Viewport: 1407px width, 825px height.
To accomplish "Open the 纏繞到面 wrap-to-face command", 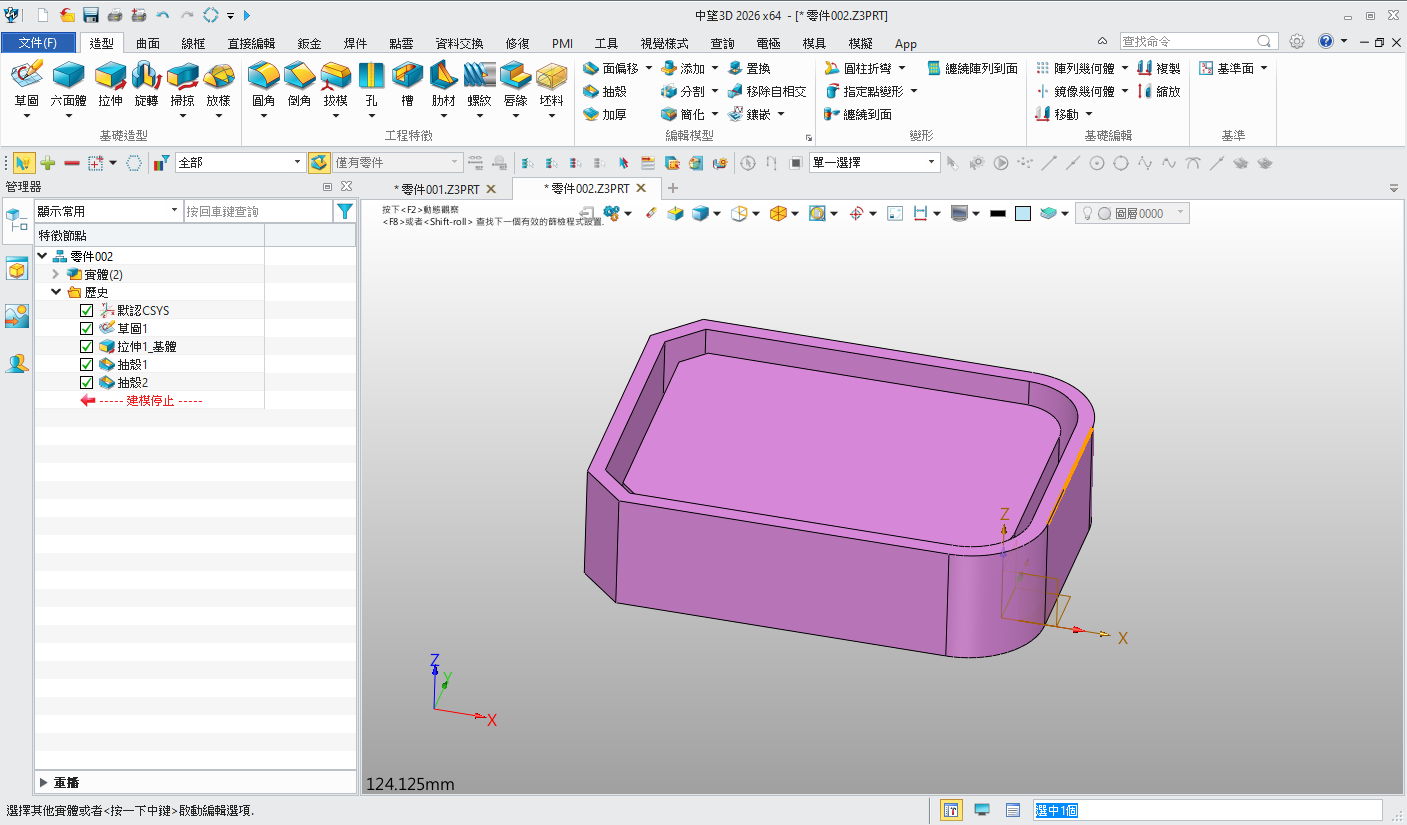I will tap(858, 114).
